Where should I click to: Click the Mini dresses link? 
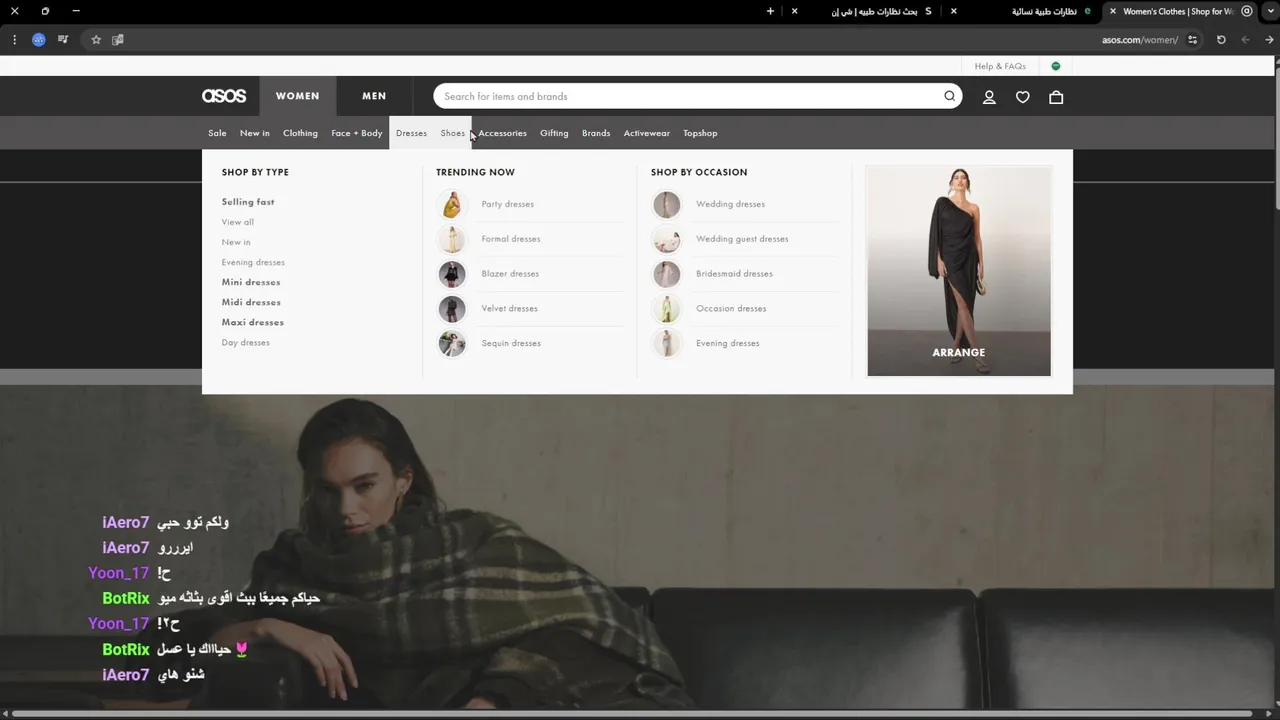point(251,282)
